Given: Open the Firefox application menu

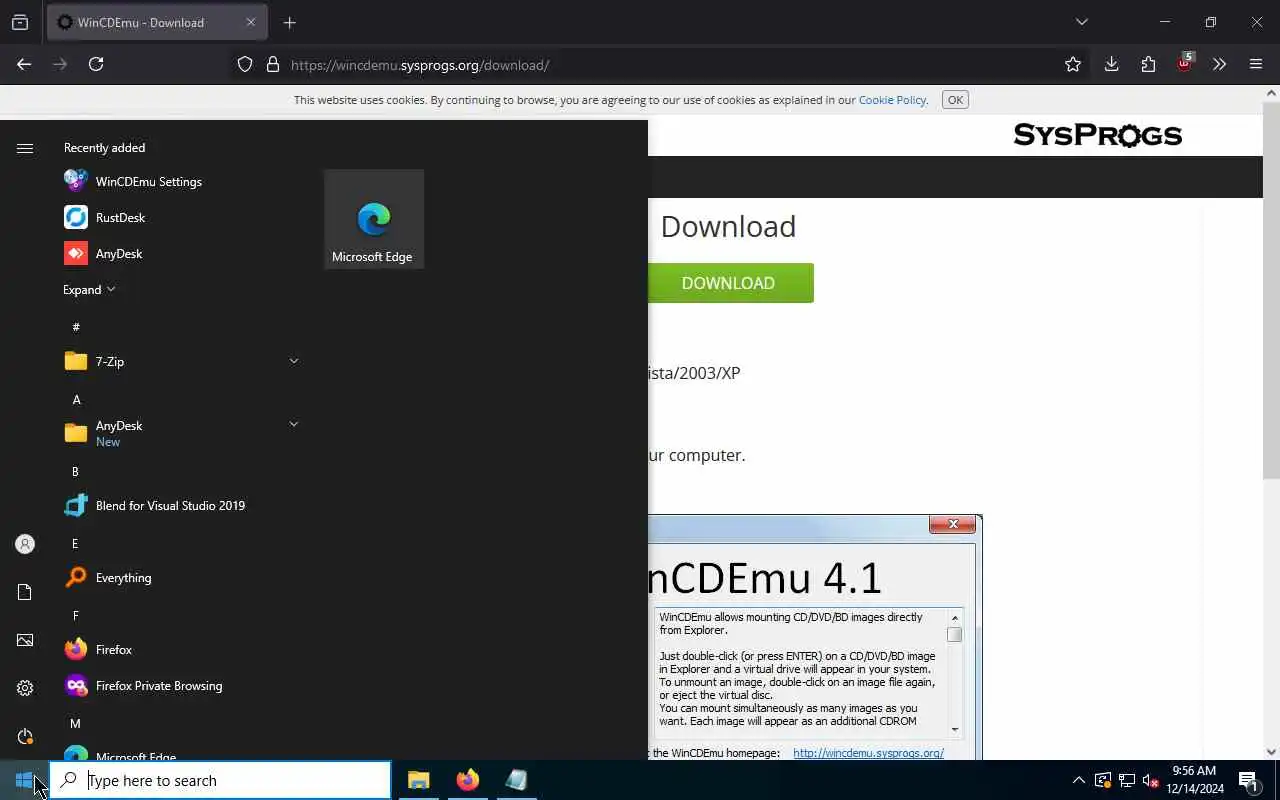Looking at the screenshot, I should point(1256,64).
